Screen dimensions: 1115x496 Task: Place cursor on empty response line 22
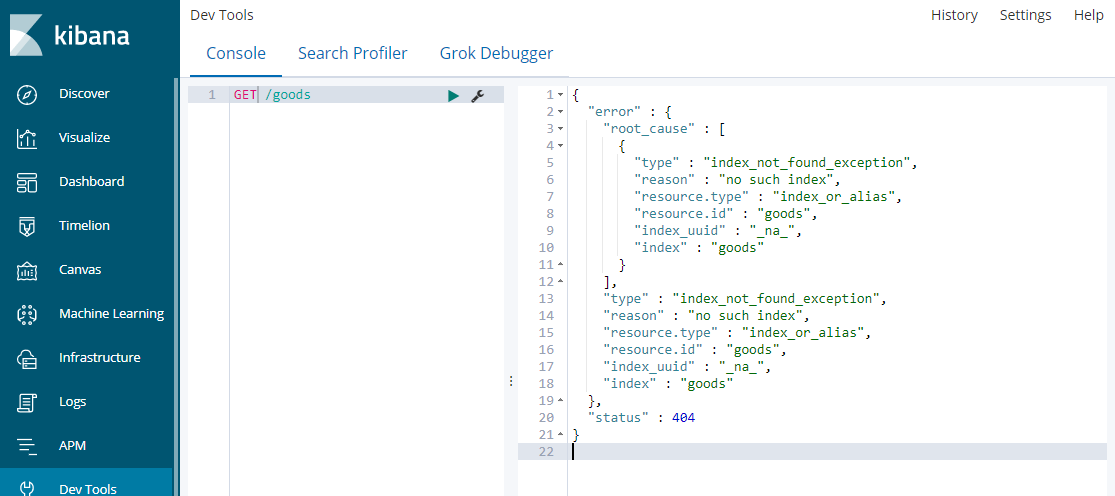(x=839, y=452)
